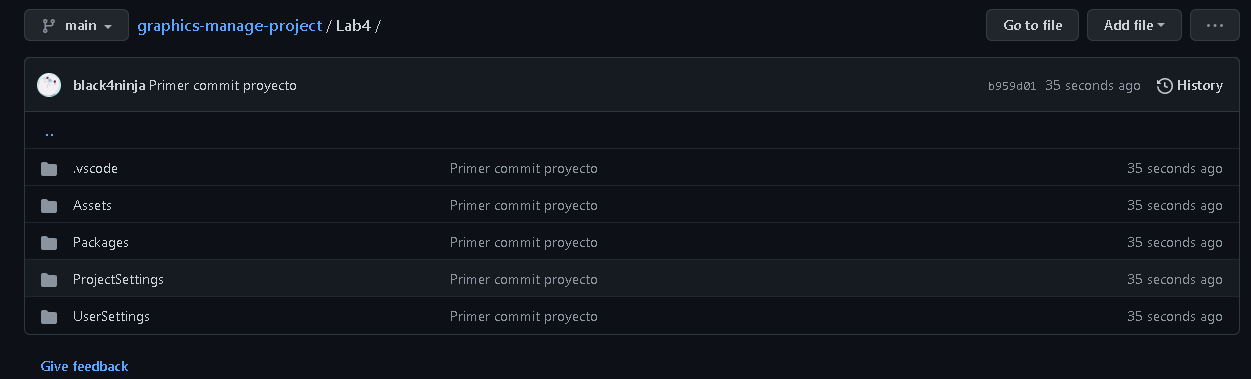Open the Assets folder name link
The image size is (1251, 379).
pyautogui.click(x=92, y=205)
